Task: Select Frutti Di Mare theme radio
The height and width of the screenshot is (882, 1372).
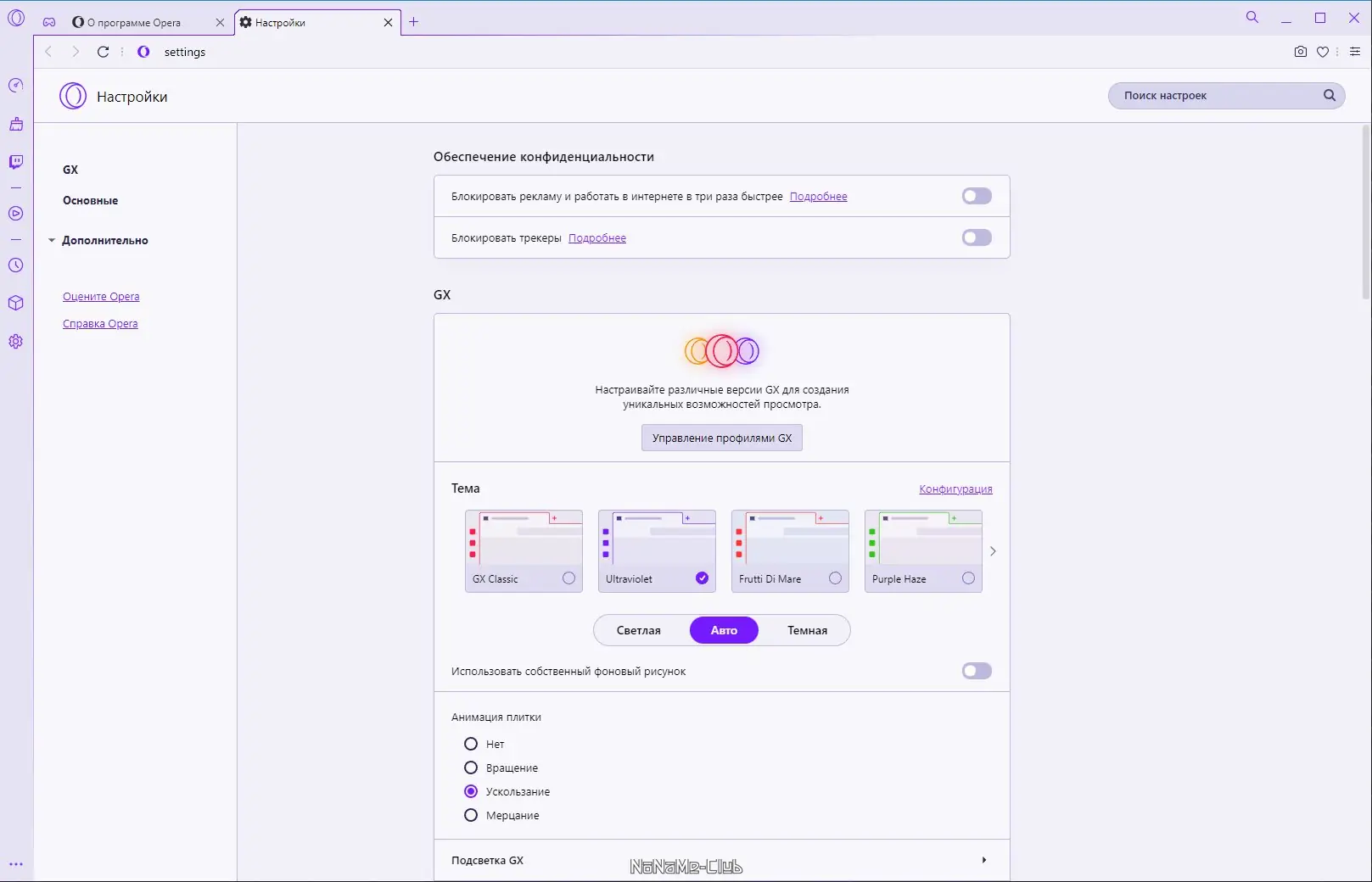Action: tap(835, 578)
